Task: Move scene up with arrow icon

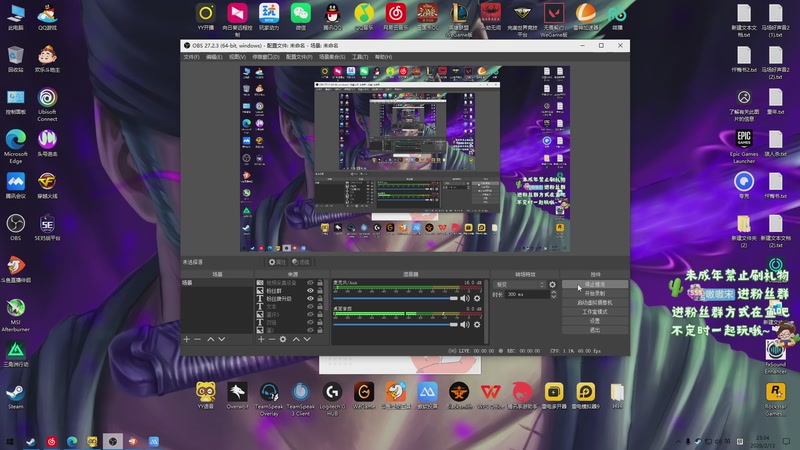Action: pos(210,339)
